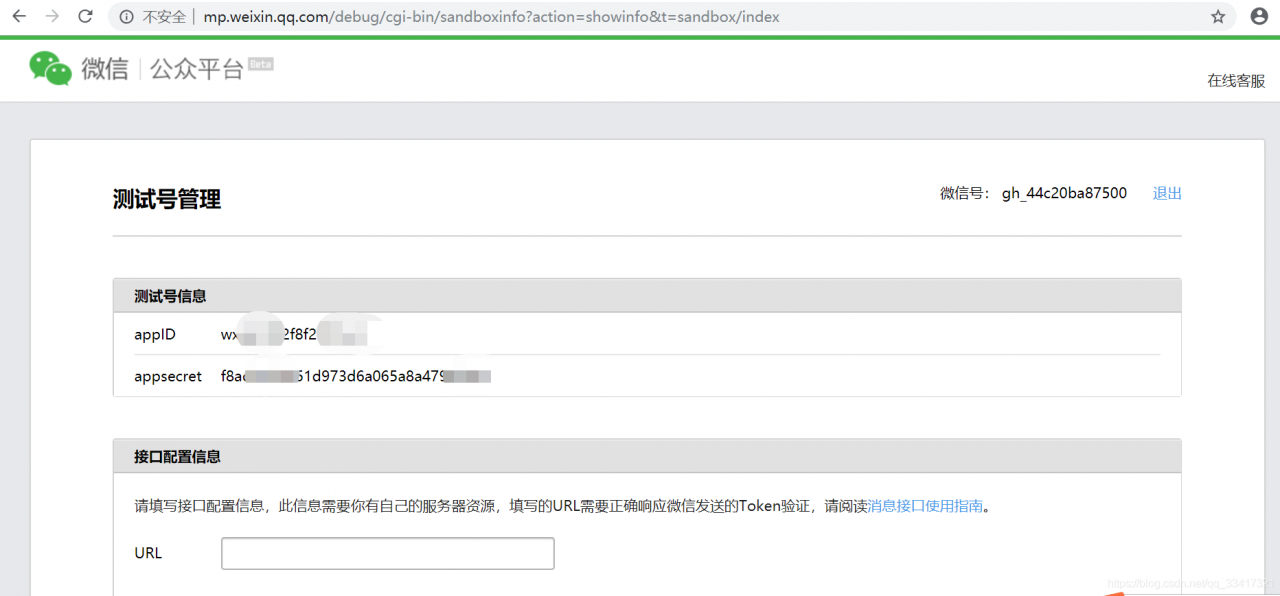Screen dimensions: 1280x596
Task: Bookmark this page with the star icon
Action: [x=1218, y=17]
